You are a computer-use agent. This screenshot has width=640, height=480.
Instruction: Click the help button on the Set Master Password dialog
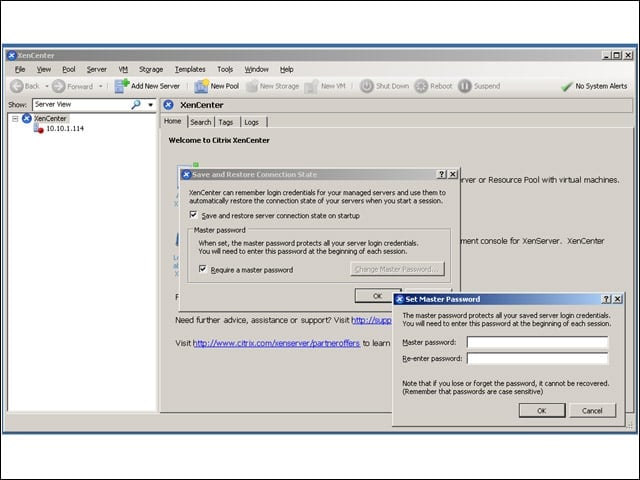point(607,299)
